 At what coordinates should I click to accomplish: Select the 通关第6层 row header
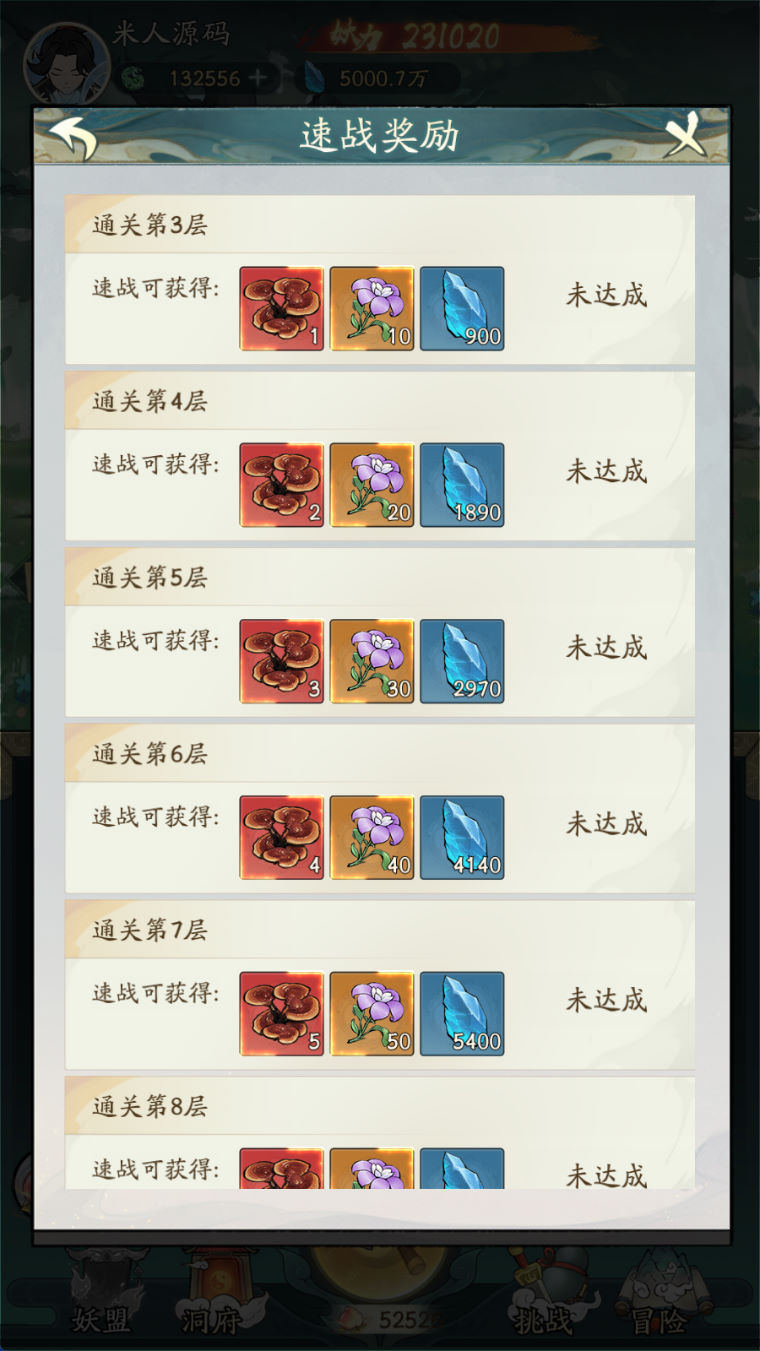tap(380, 753)
